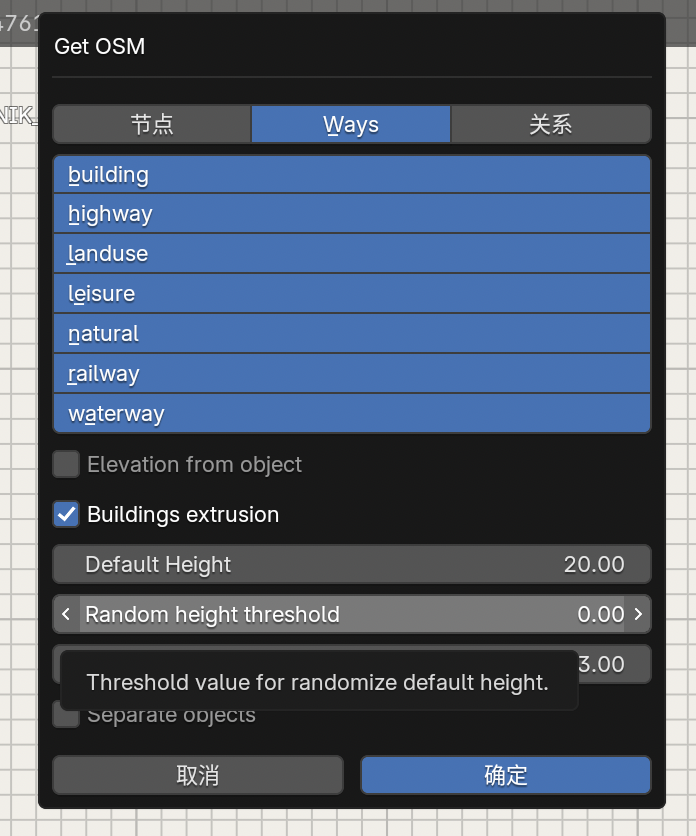Confirm with the 确定 button

coord(505,775)
